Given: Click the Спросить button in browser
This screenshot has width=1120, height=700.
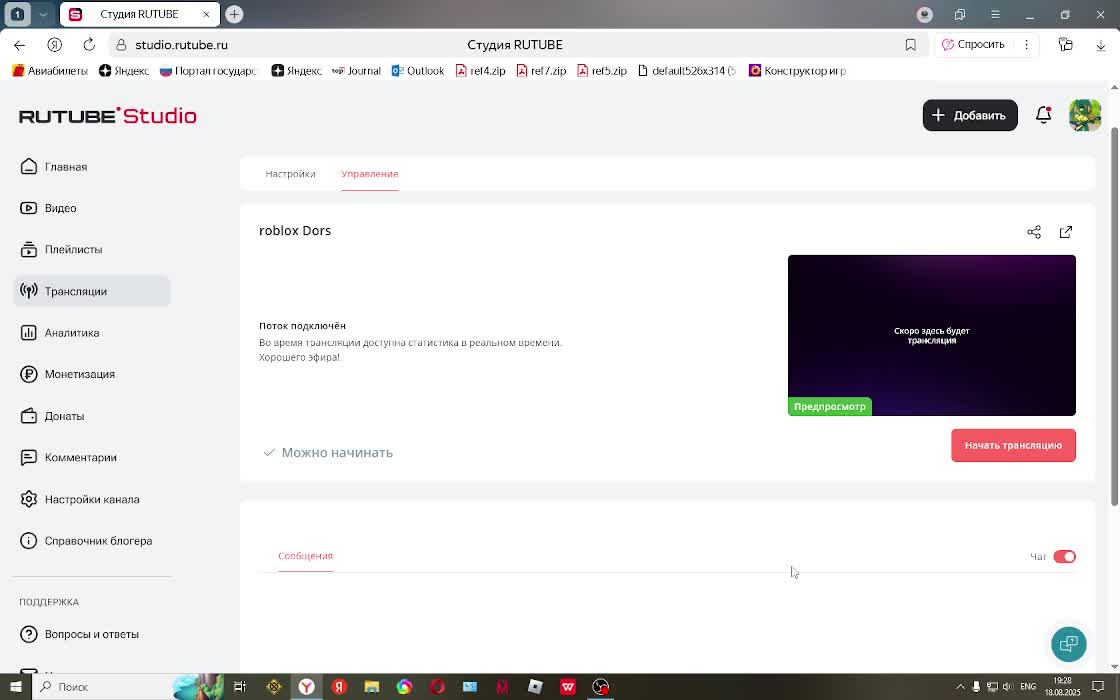Looking at the screenshot, I should point(972,44).
